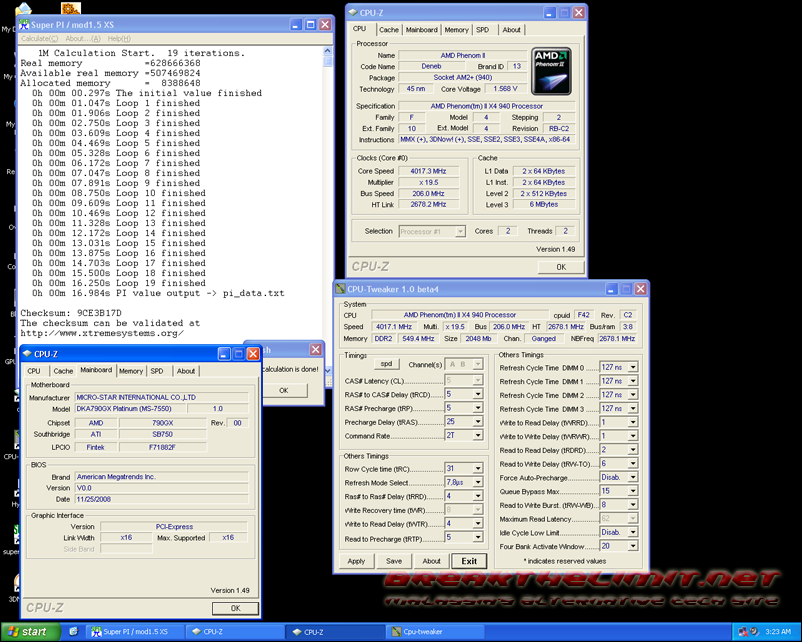Click OK in the processor CPU-Z window
Screen dimensions: 802x642
coord(561,267)
